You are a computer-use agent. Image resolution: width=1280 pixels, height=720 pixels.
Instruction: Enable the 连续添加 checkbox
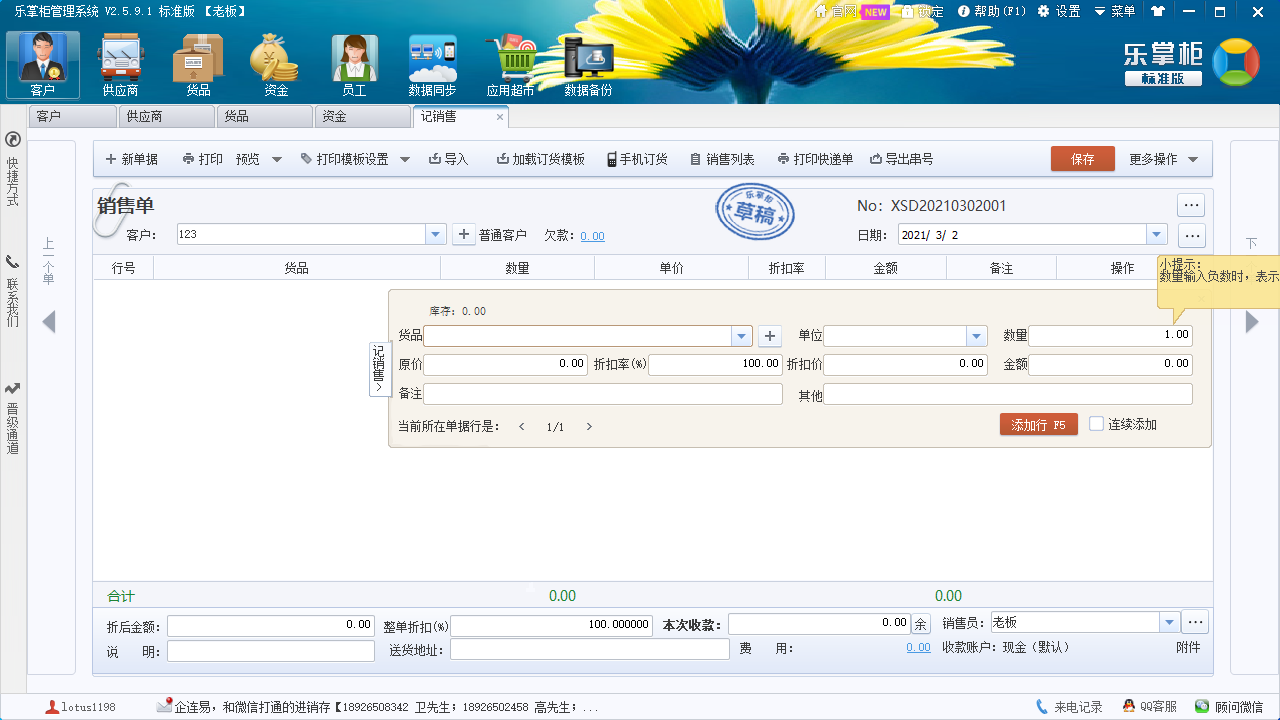[1098, 424]
